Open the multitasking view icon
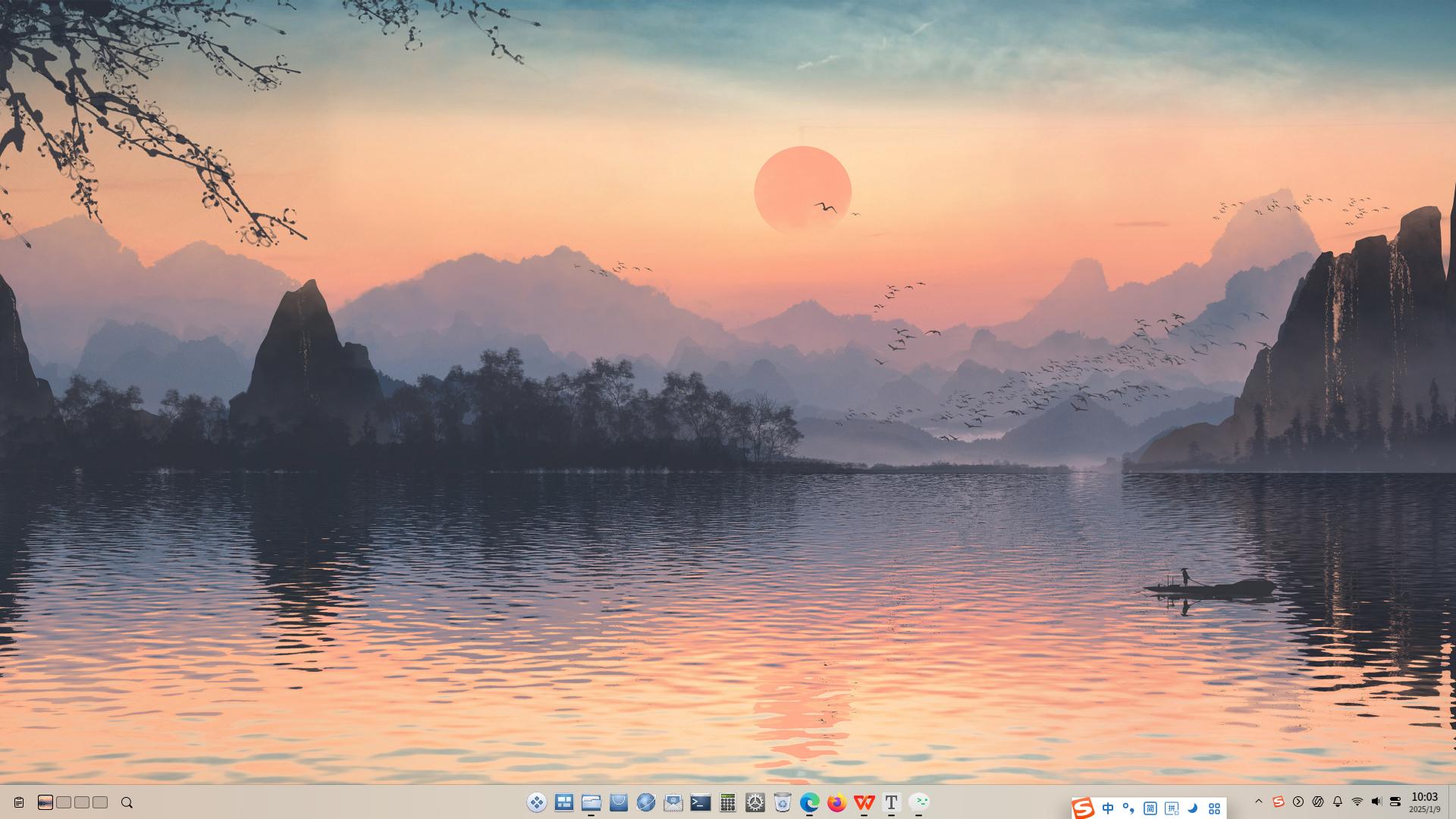The height and width of the screenshot is (819, 1456). point(564,802)
